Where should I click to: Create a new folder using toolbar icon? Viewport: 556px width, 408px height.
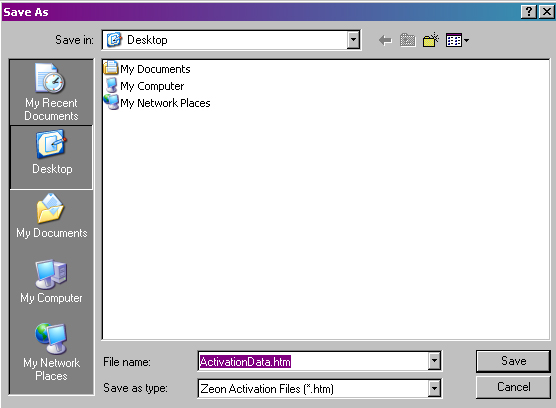pos(431,40)
